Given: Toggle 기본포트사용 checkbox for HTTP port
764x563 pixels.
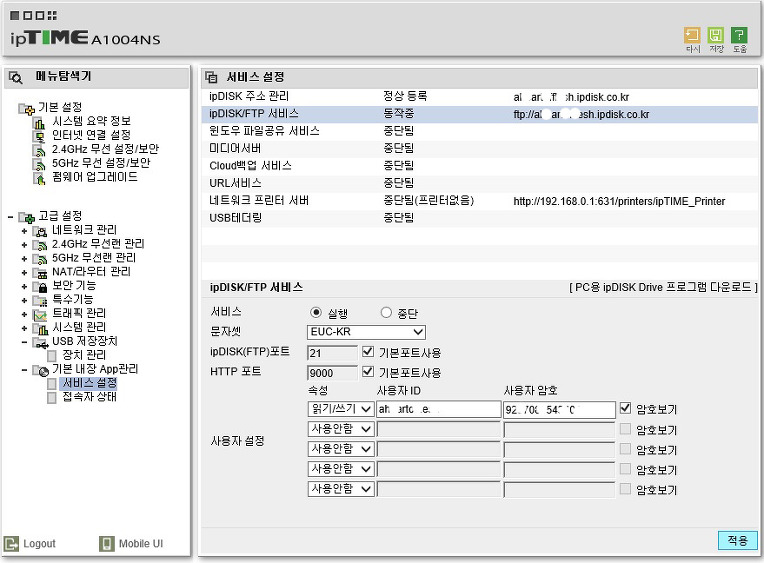Looking at the screenshot, I should tap(368, 371).
